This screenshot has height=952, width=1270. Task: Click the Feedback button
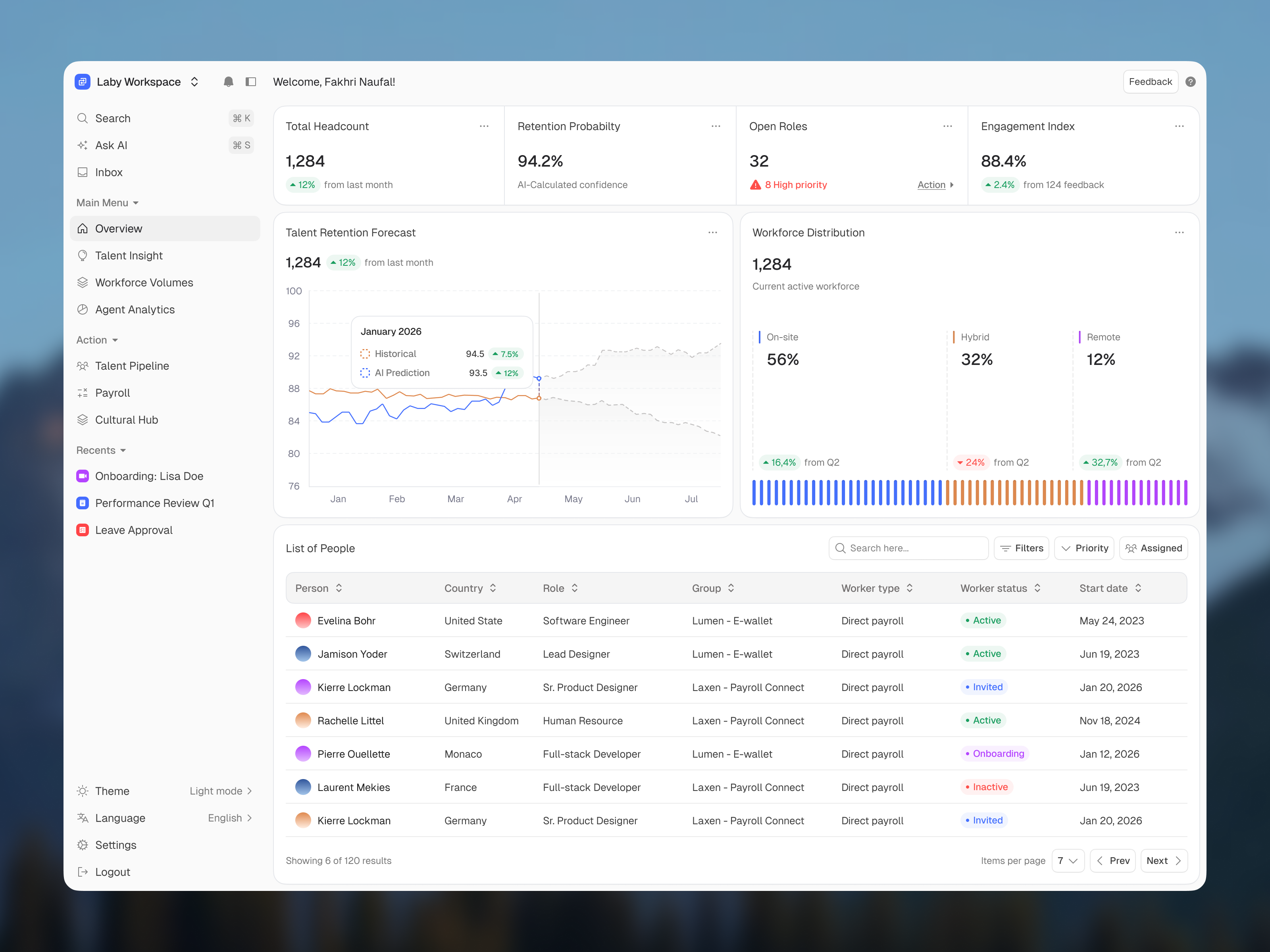(x=1150, y=81)
